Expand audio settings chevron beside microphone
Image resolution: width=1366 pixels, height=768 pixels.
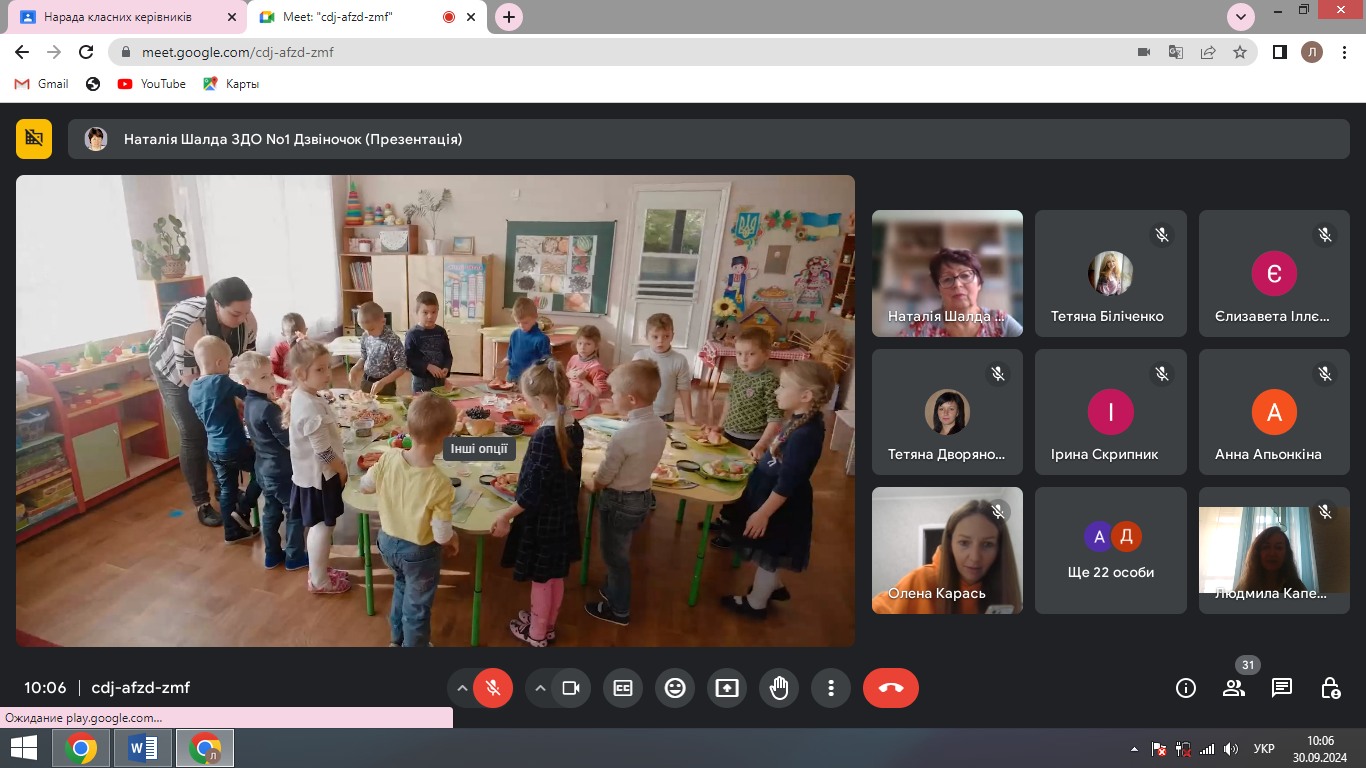pyautogui.click(x=462, y=688)
